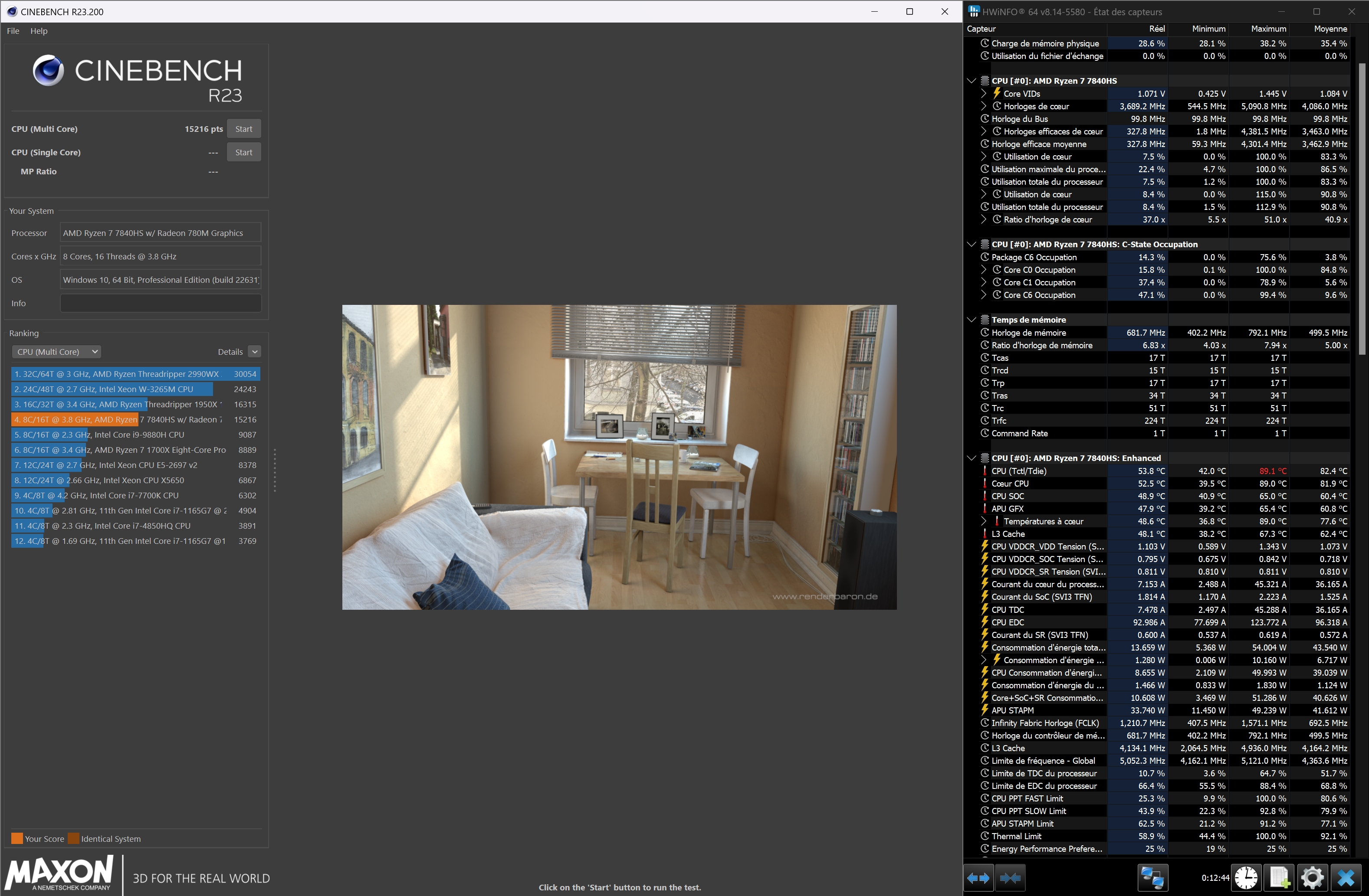This screenshot has height=896, width=1369.
Task: Click the Cinebench R23 sphere logo
Action: click(x=48, y=70)
